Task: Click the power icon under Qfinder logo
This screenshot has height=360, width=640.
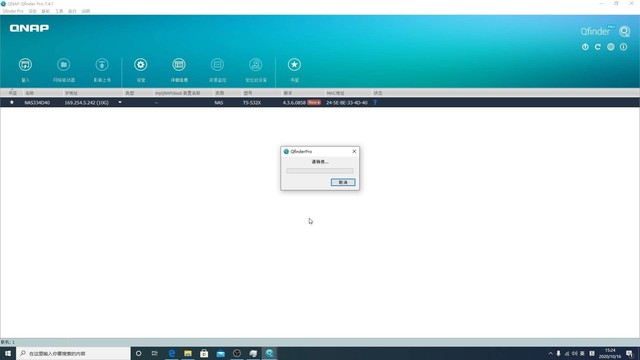Action: [x=585, y=47]
